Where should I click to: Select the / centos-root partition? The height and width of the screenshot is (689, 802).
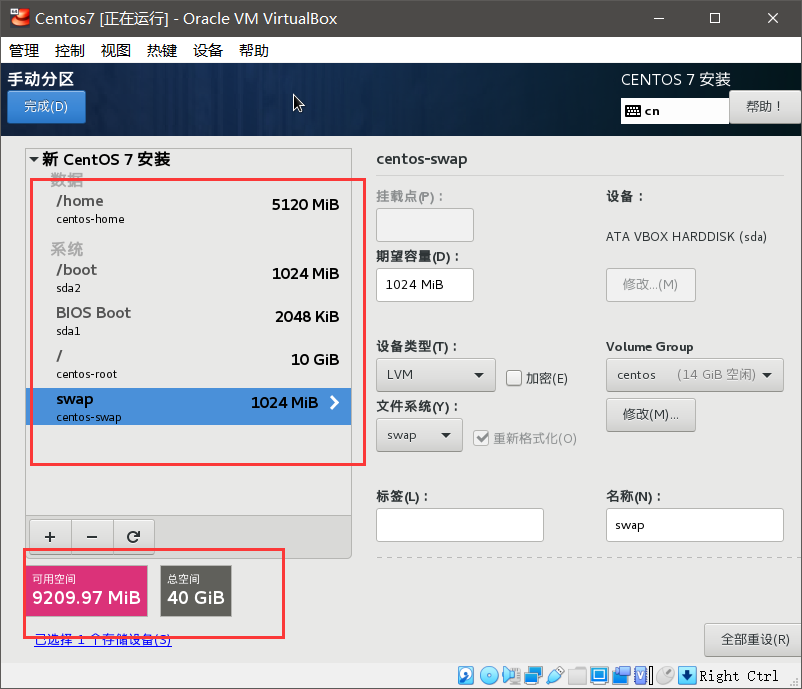(x=189, y=364)
